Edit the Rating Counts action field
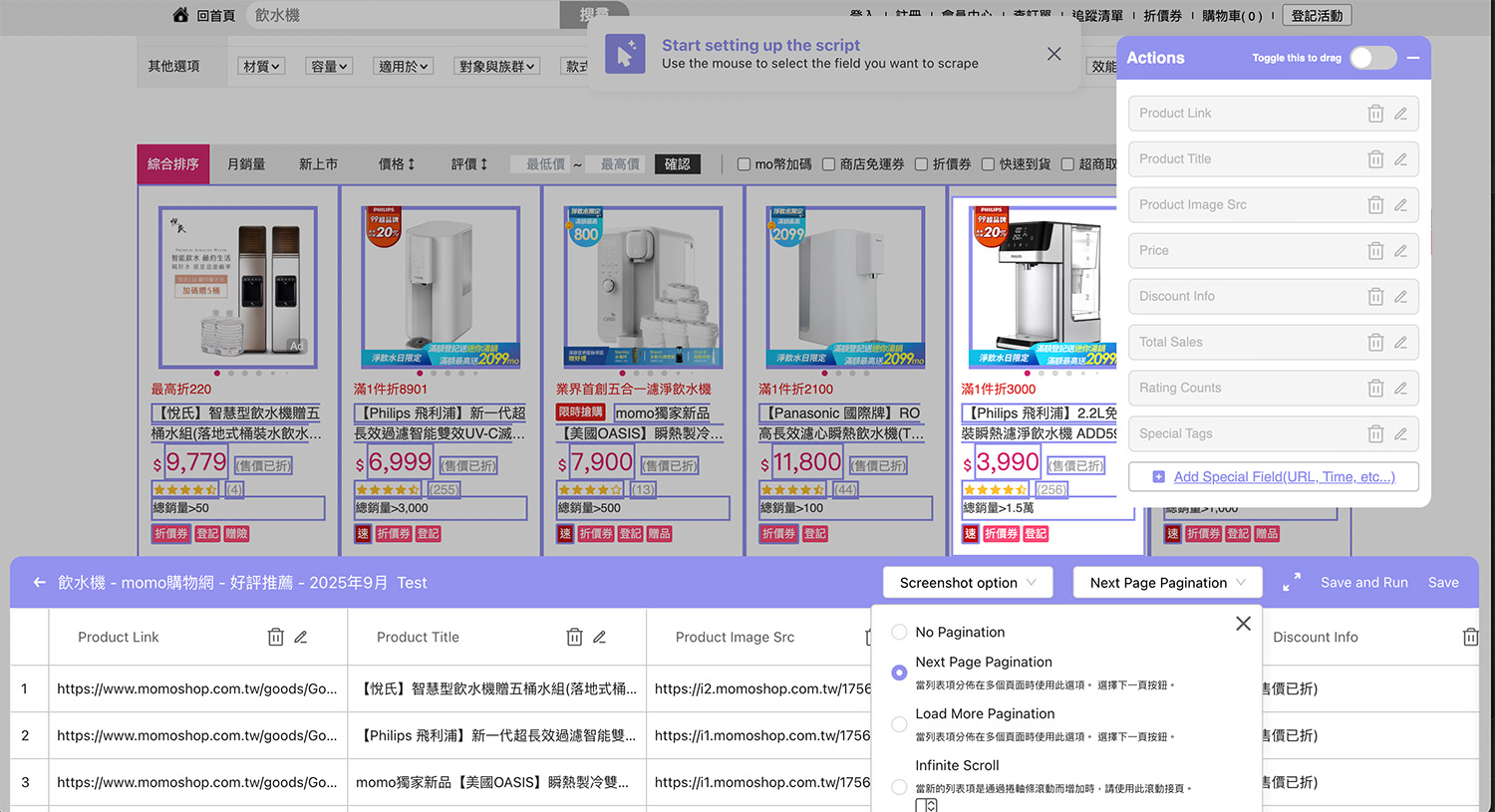This screenshot has height=812, width=1495. pyautogui.click(x=1400, y=389)
